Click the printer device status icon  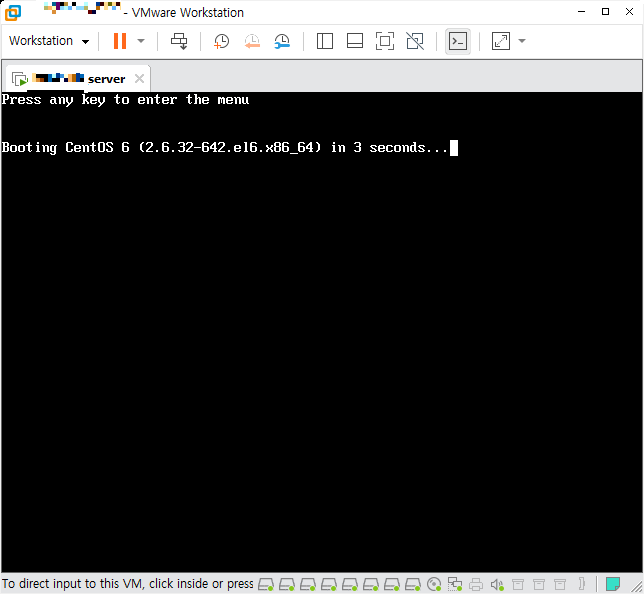(476, 584)
